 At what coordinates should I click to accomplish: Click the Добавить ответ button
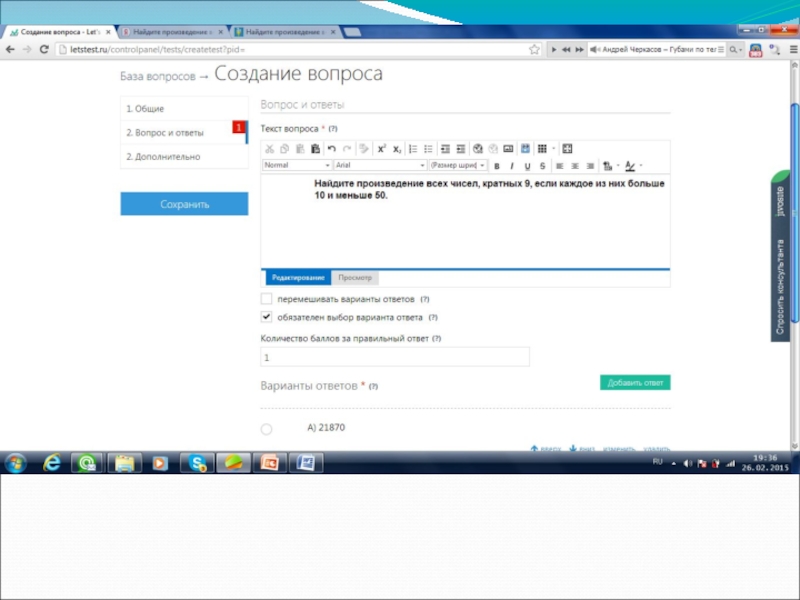635,383
